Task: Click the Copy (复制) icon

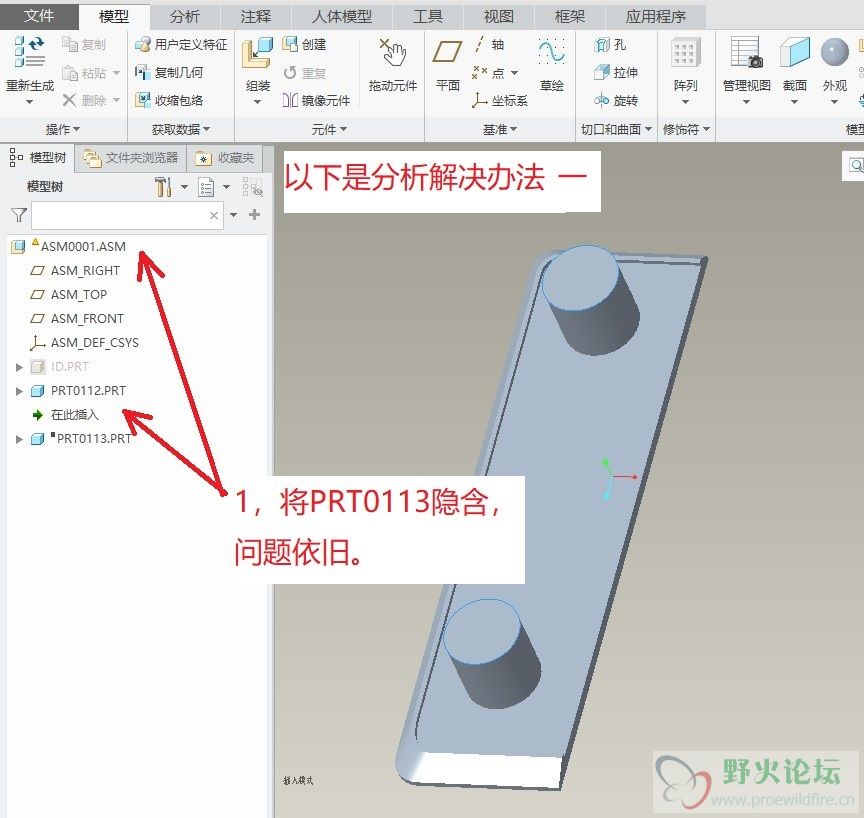Action: 70,44
